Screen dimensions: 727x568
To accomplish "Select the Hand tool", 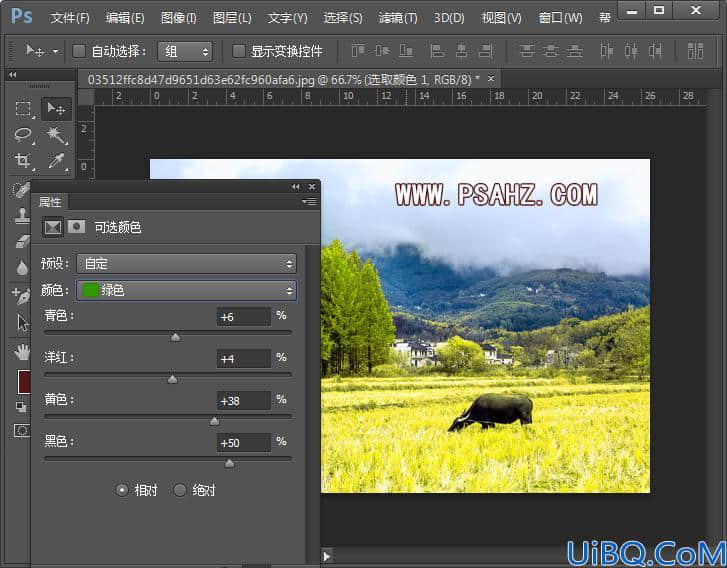I will coord(22,352).
